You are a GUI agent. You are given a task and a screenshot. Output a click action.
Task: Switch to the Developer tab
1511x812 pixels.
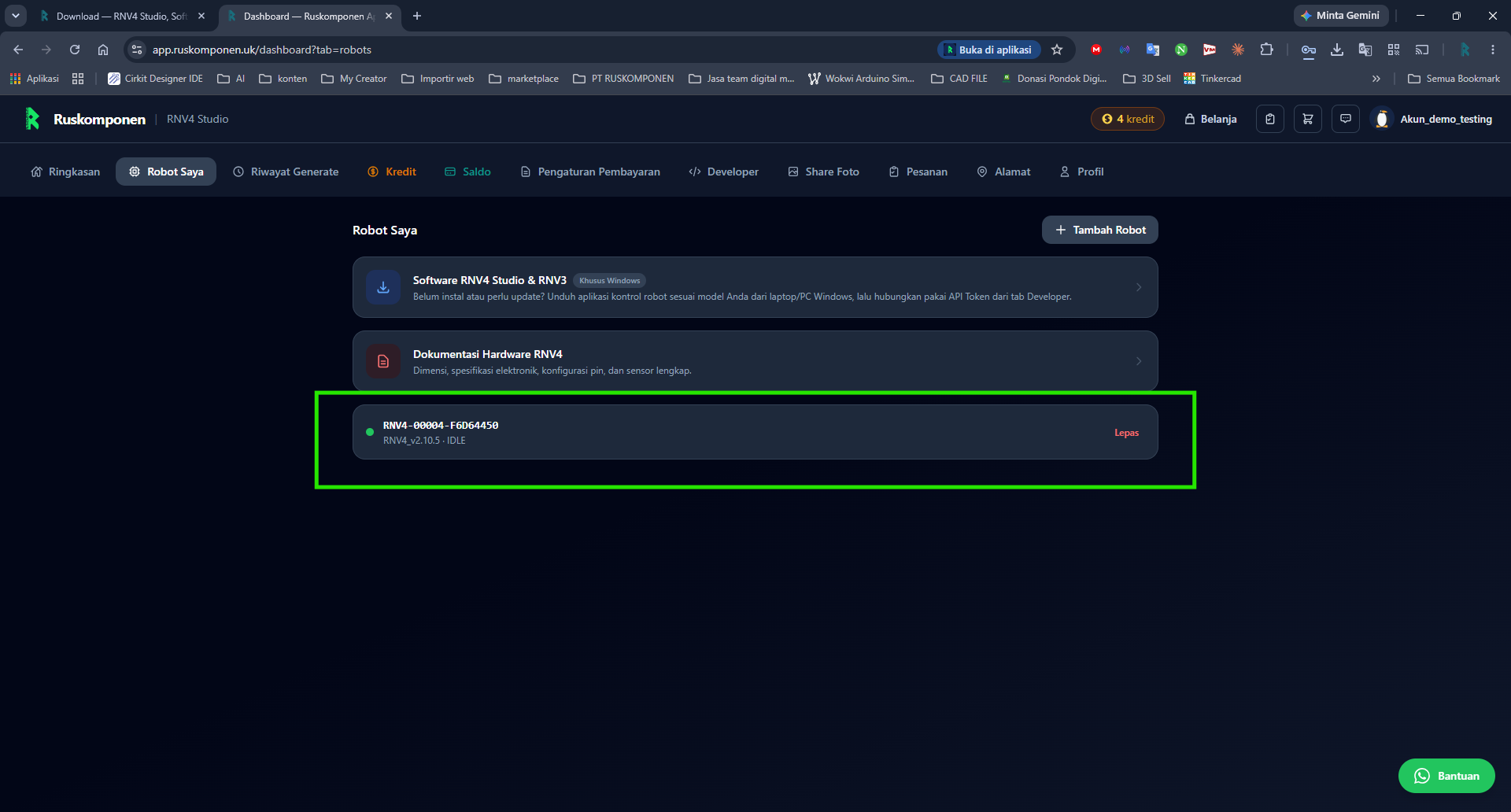coord(724,172)
